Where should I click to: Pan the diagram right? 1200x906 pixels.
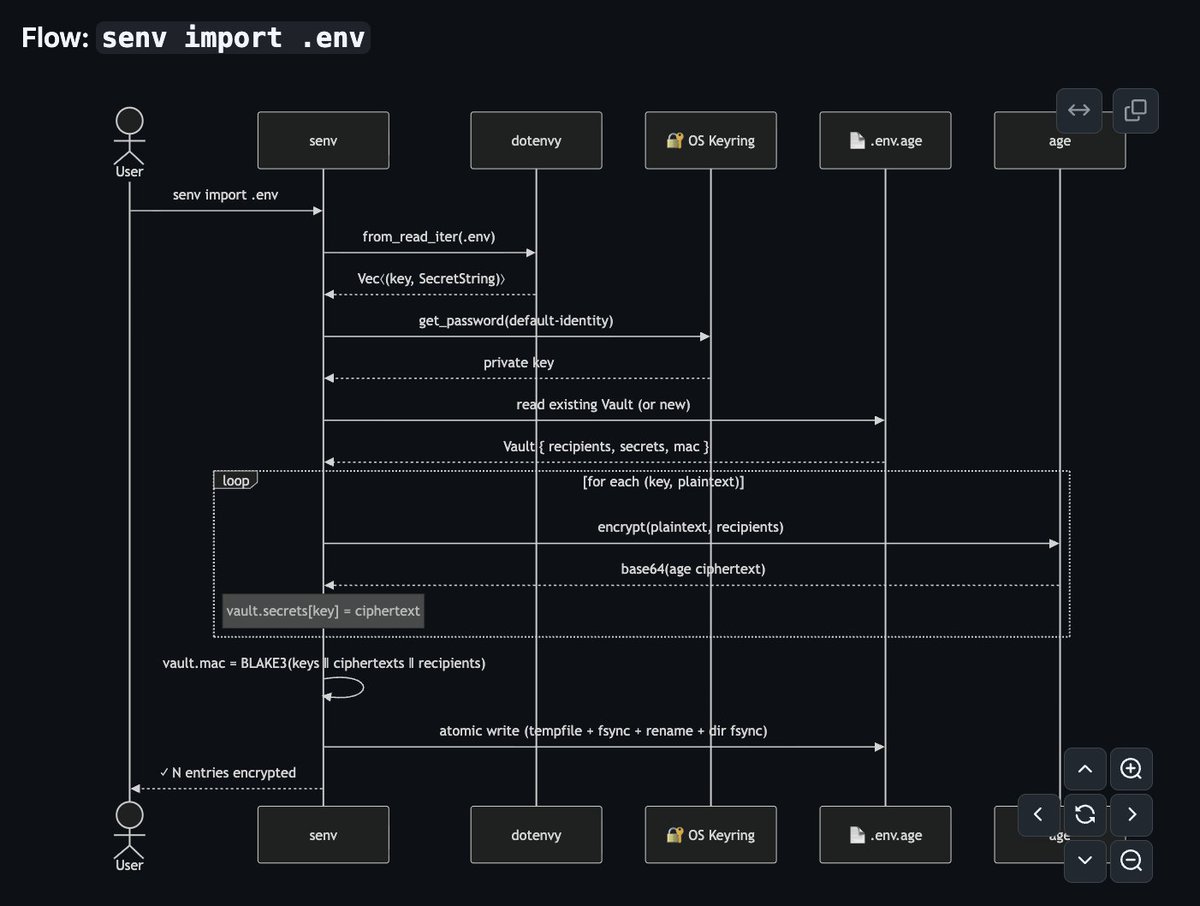(x=1131, y=815)
